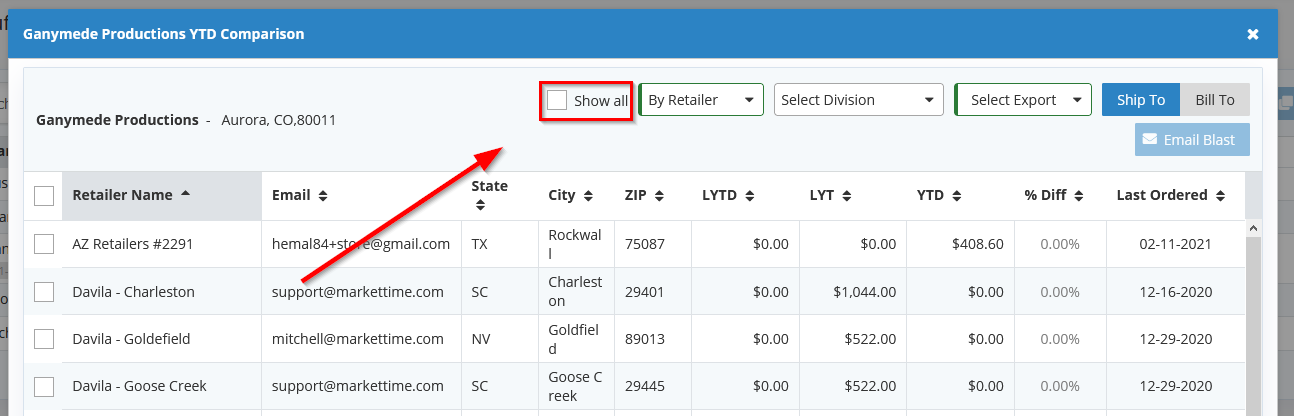Expand the Select Division dropdown
1294x416 pixels.
[859, 100]
